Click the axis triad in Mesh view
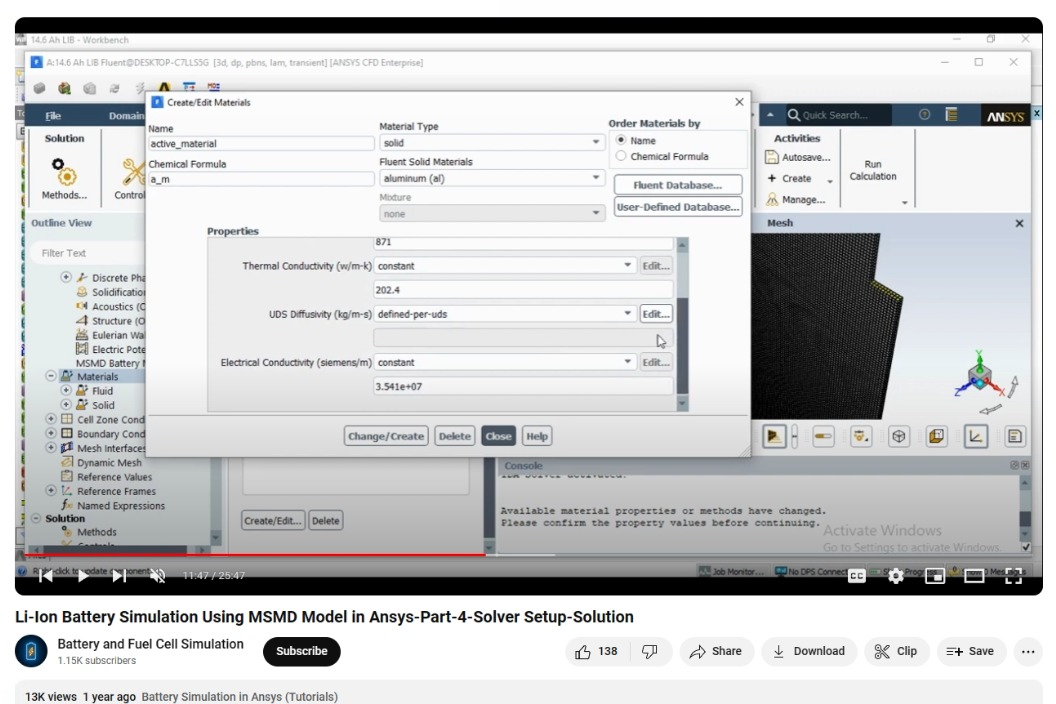 (x=980, y=376)
